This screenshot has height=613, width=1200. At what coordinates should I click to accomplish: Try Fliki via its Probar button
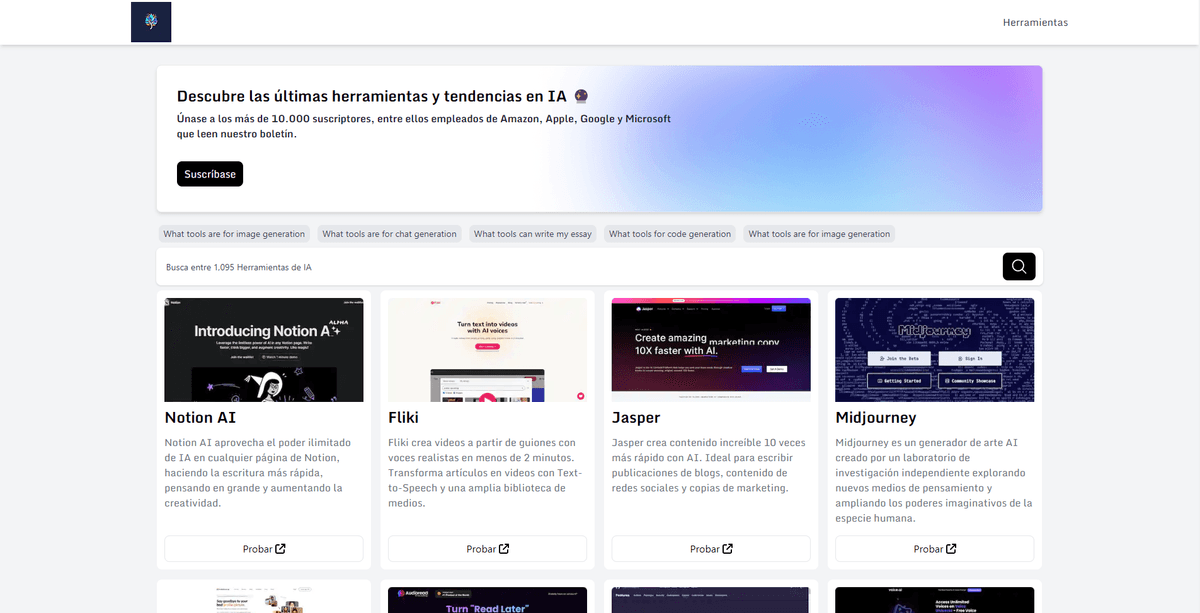[x=488, y=548]
